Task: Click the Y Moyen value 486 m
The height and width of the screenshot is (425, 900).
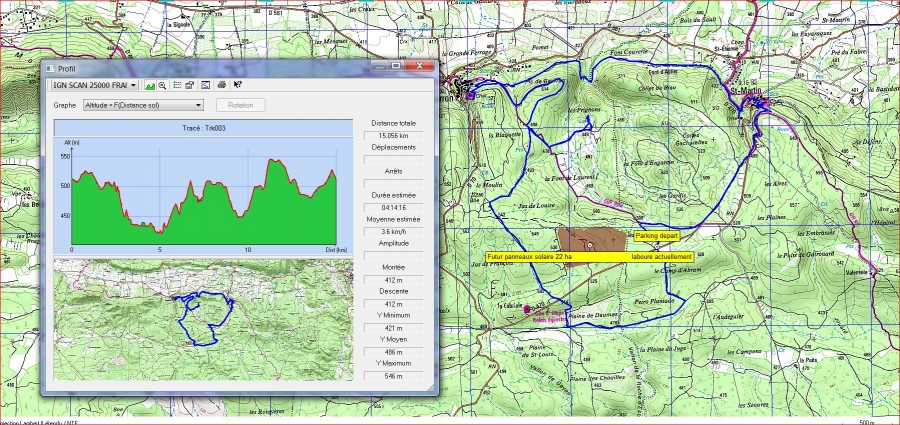Action: [x=394, y=352]
